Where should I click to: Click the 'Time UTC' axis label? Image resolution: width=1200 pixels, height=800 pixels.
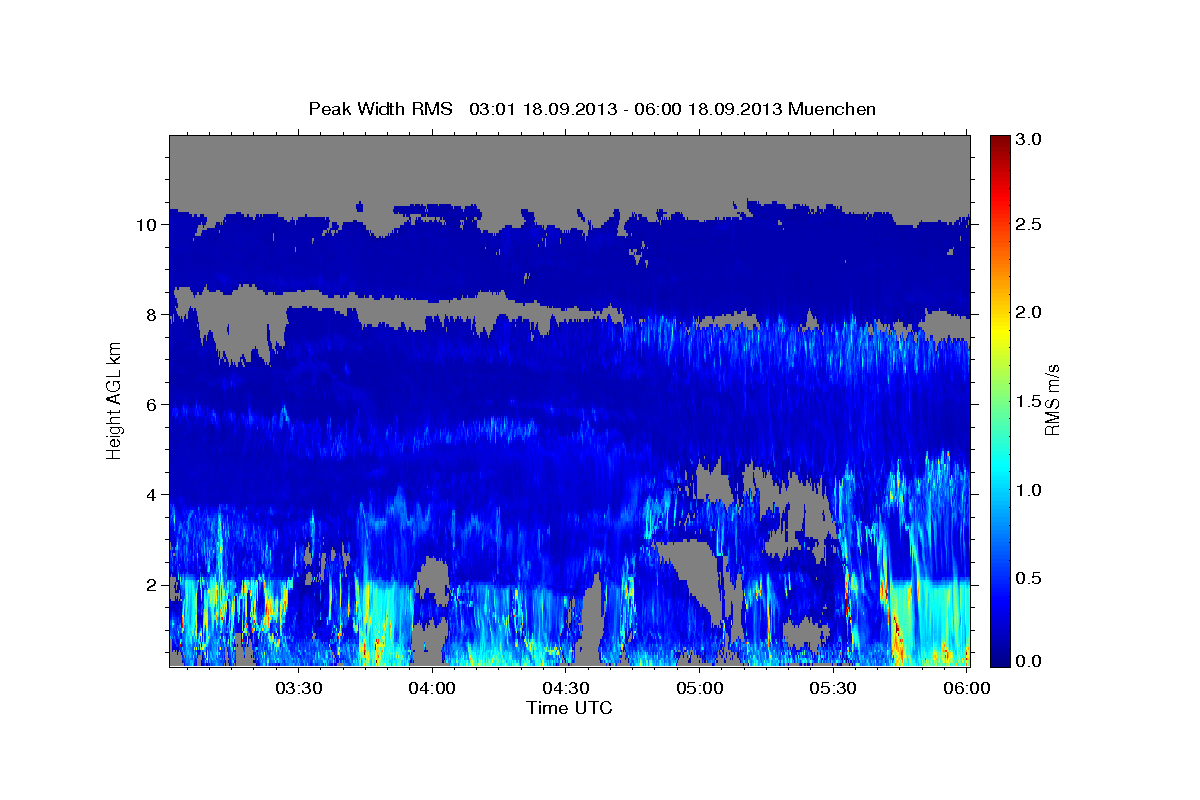pos(569,708)
